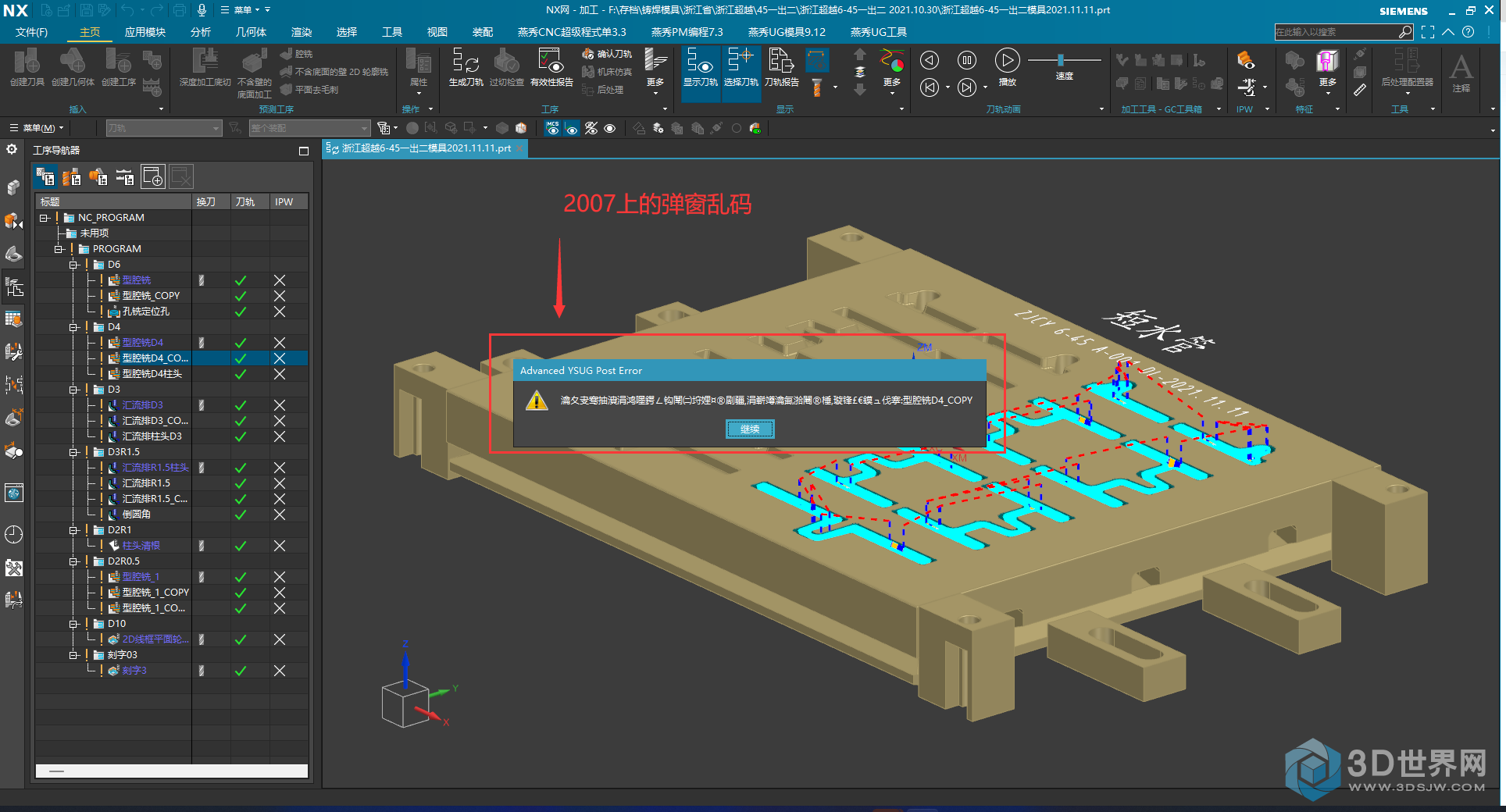Viewport: 1506px width, 812px height.
Task: Expand the 刀轨动画 group options arrow
Action: (1101, 109)
